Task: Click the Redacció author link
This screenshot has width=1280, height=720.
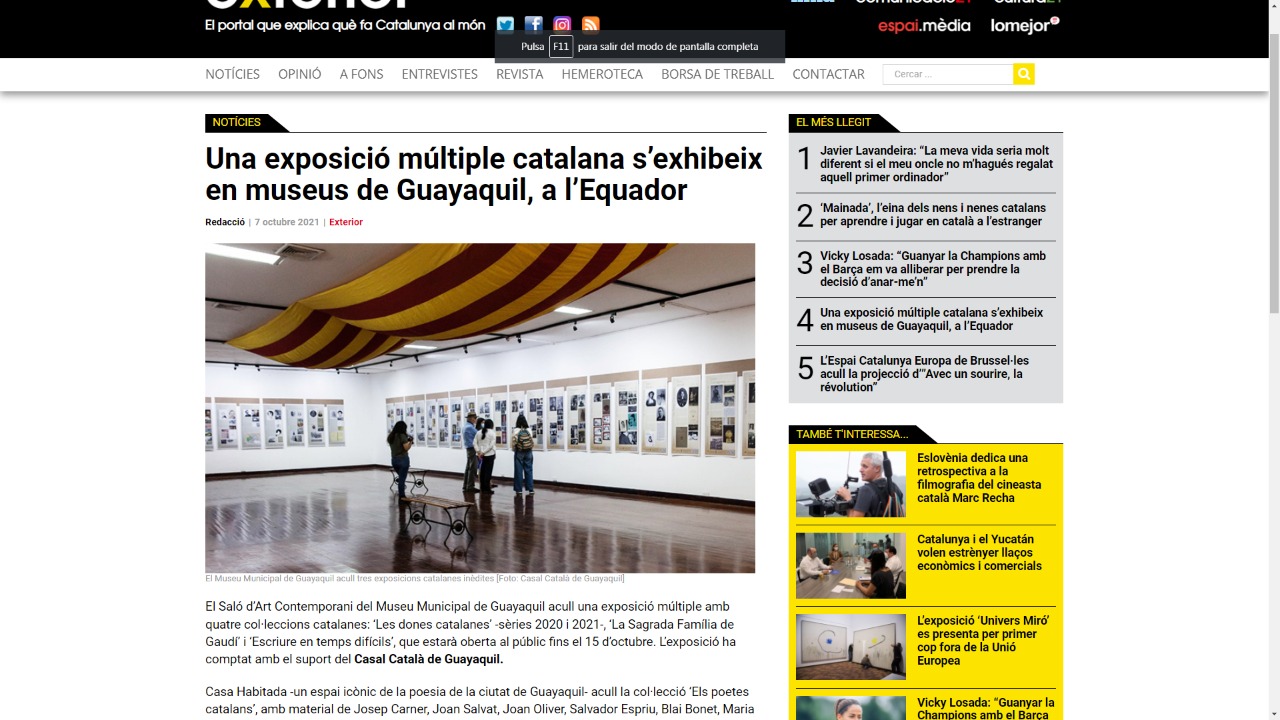Action: point(225,222)
